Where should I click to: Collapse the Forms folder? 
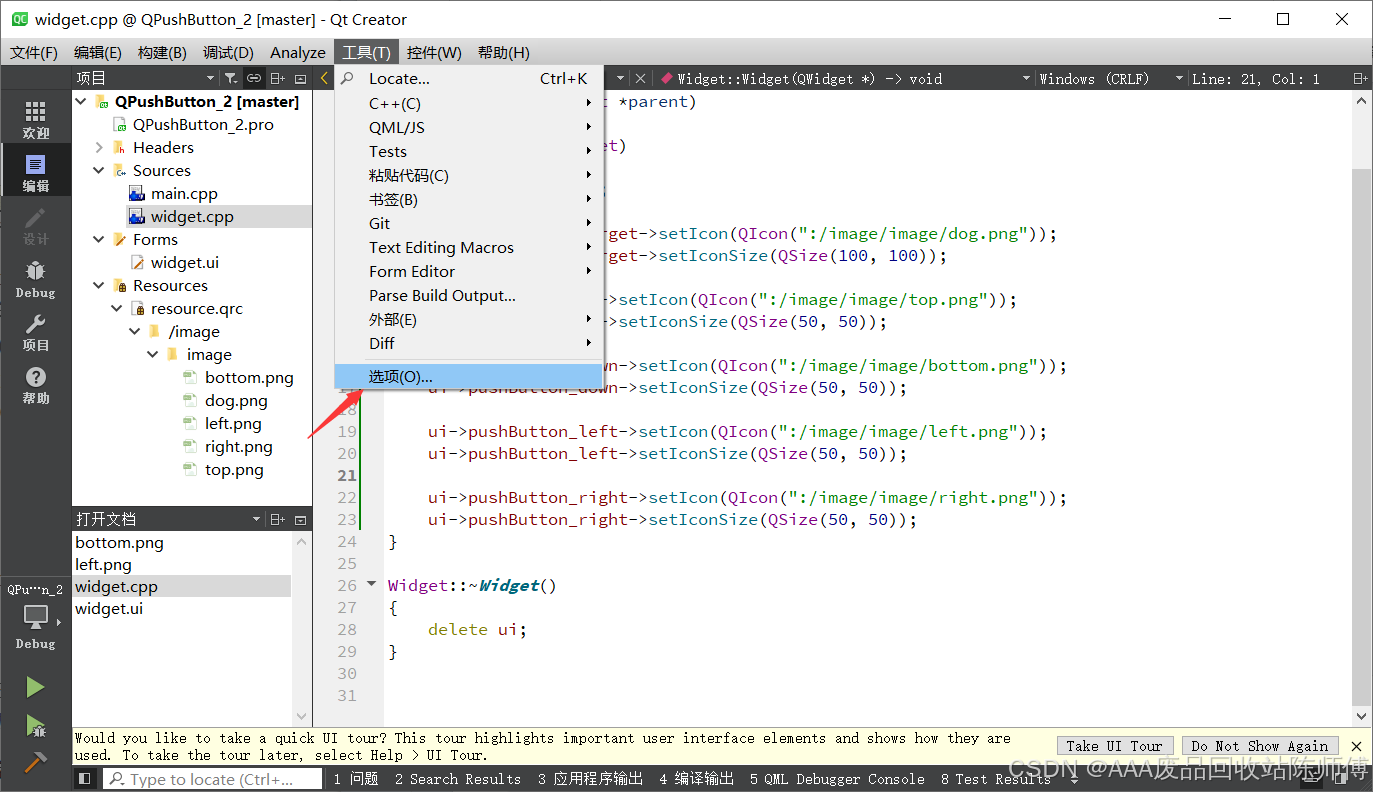point(99,239)
